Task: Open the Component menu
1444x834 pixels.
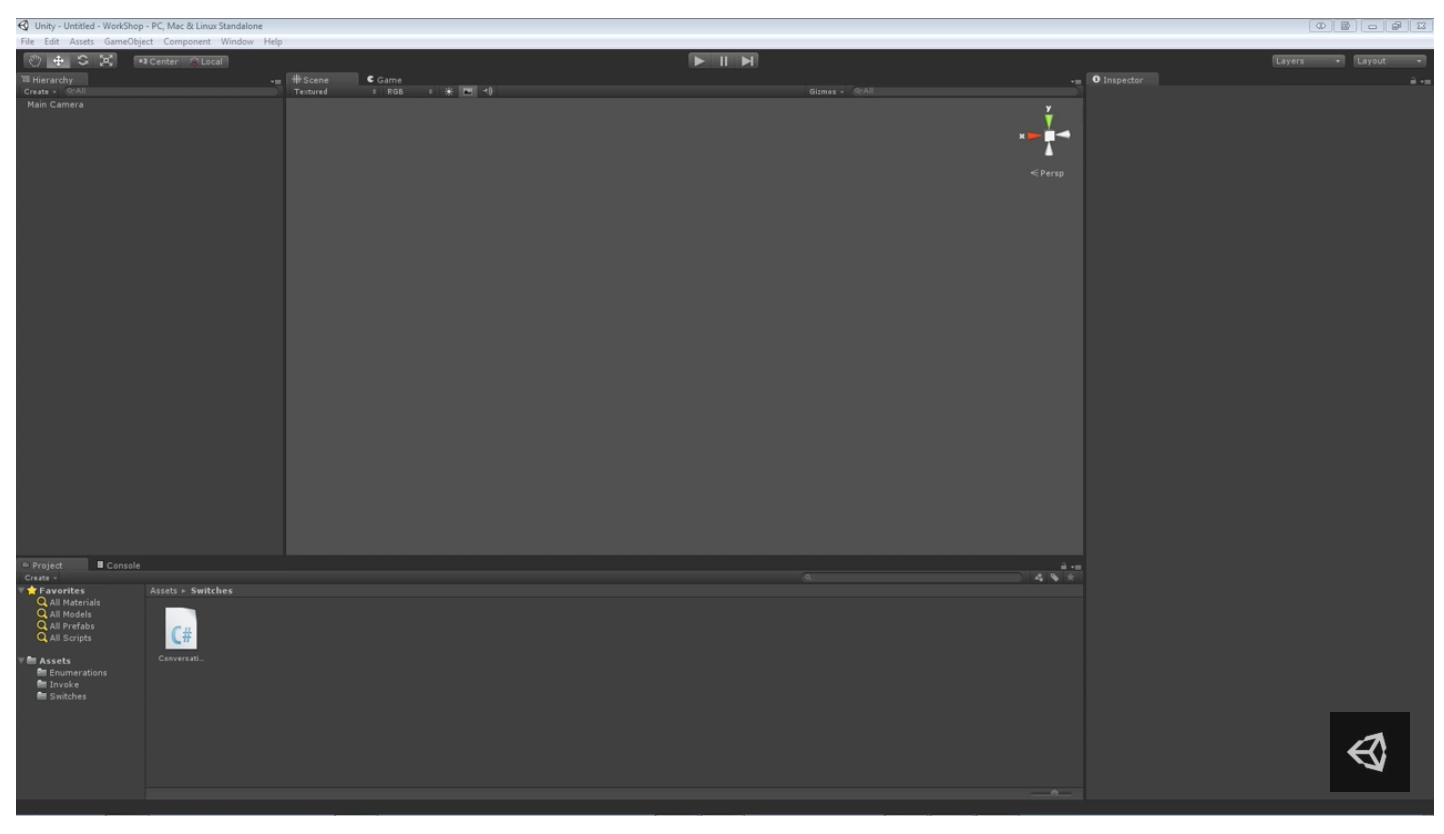Action: 187,41
